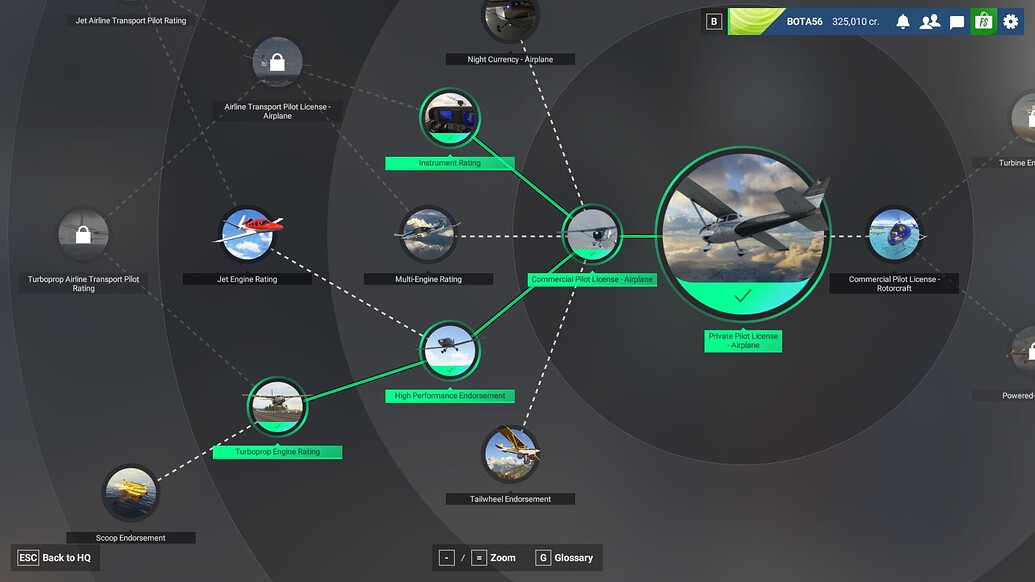Select the Scoop Endorsement node icon
Viewport: 1035px width, 582px height.
tap(131, 493)
